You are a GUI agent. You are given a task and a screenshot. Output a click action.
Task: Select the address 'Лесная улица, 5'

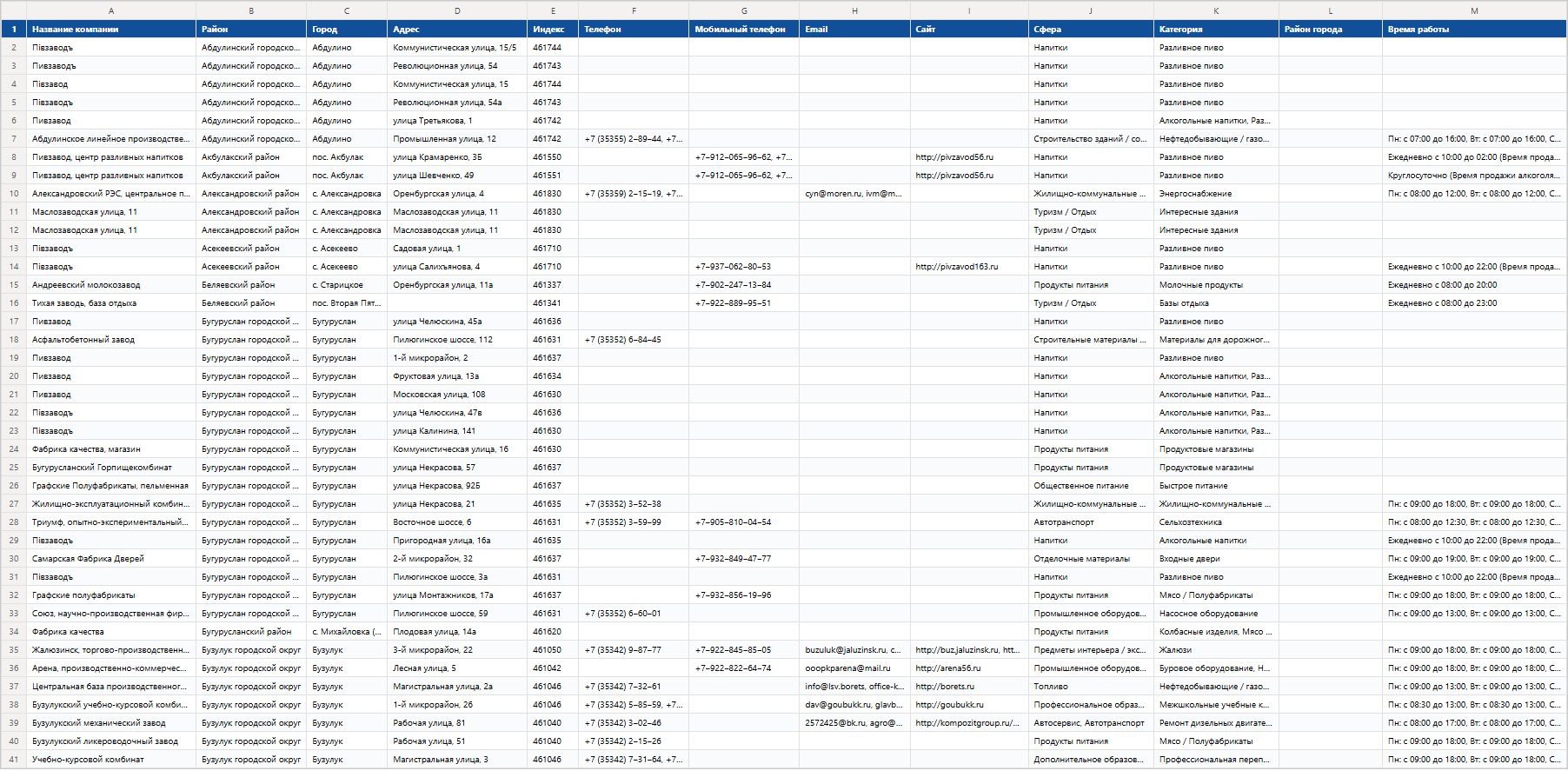pos(457,668)
